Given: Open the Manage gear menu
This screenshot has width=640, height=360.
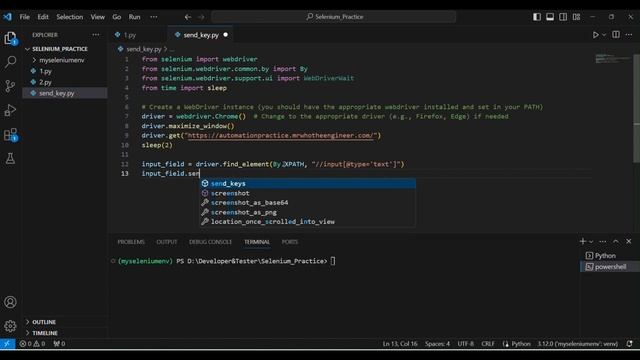Looking at the screenshot, I should pos(10,326).
